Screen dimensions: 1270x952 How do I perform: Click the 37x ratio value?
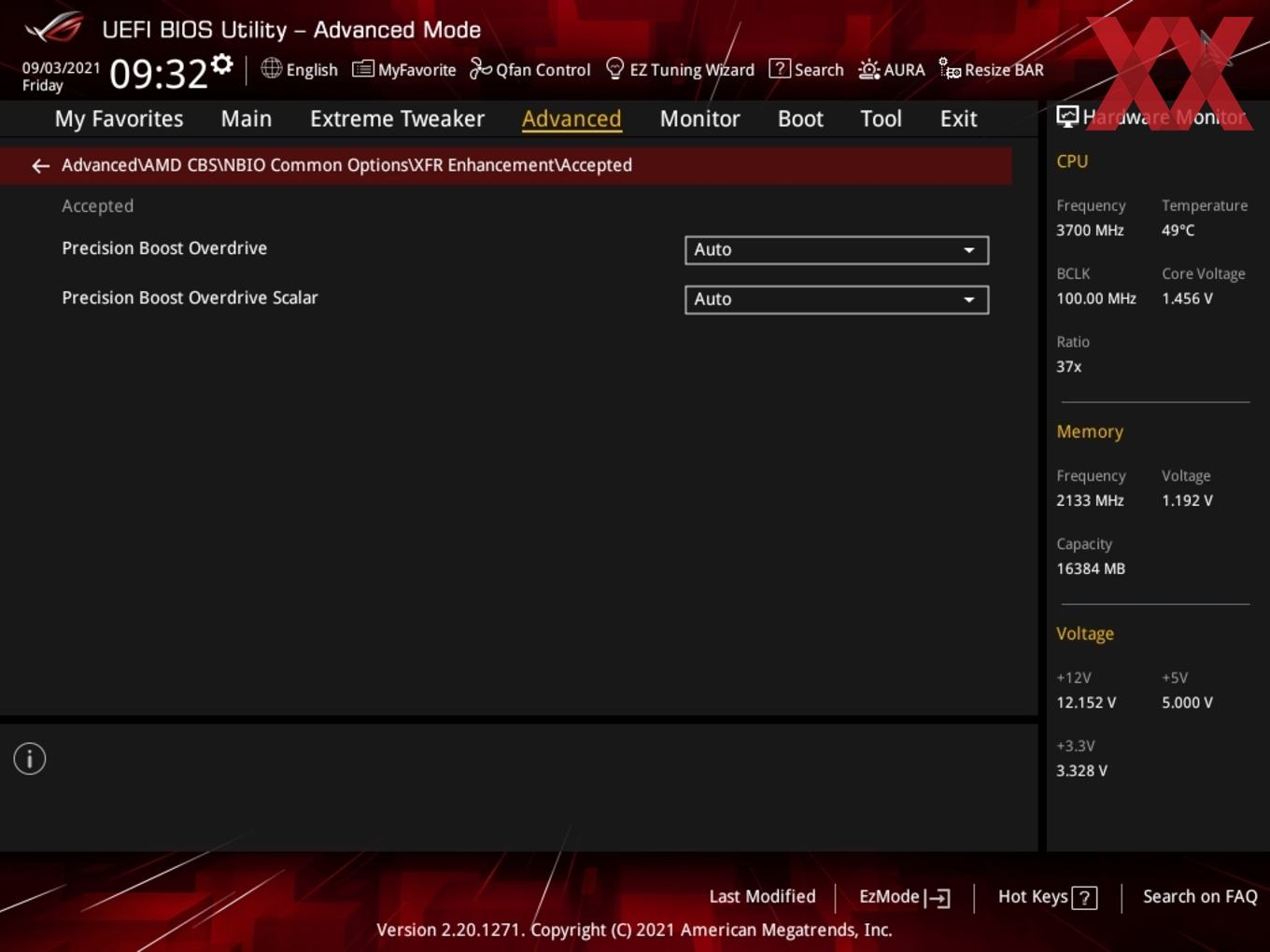point(1068,367)
